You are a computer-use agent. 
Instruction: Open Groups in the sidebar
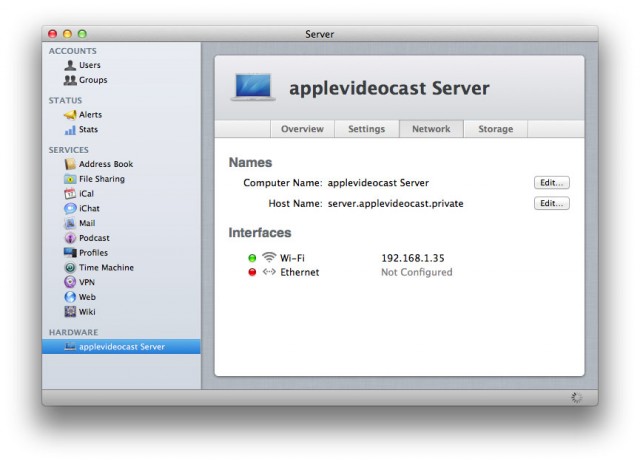click(x=121, y=80)
